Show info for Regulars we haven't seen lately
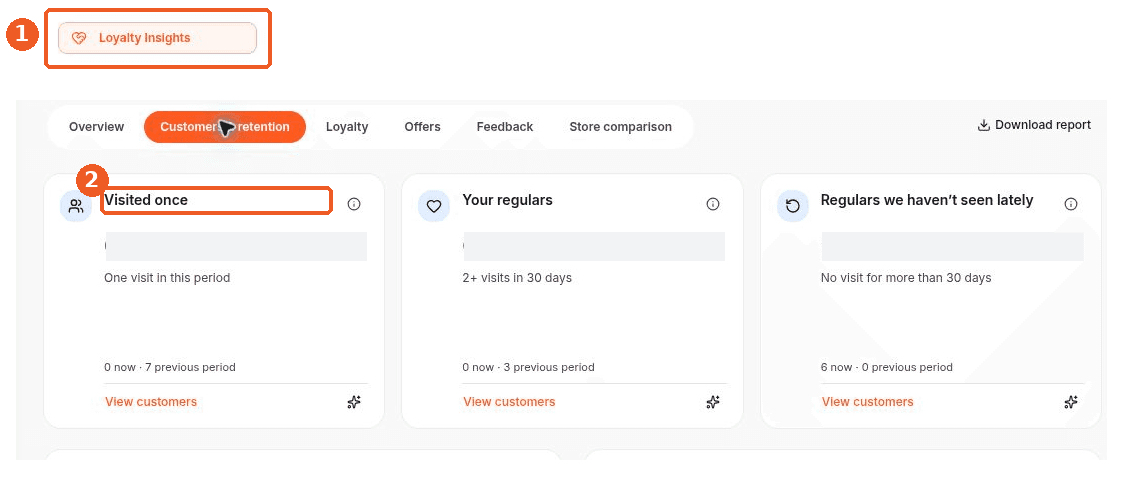Screen dimensions: 1123x480 pyautogui.click(x=1071, y=204)
